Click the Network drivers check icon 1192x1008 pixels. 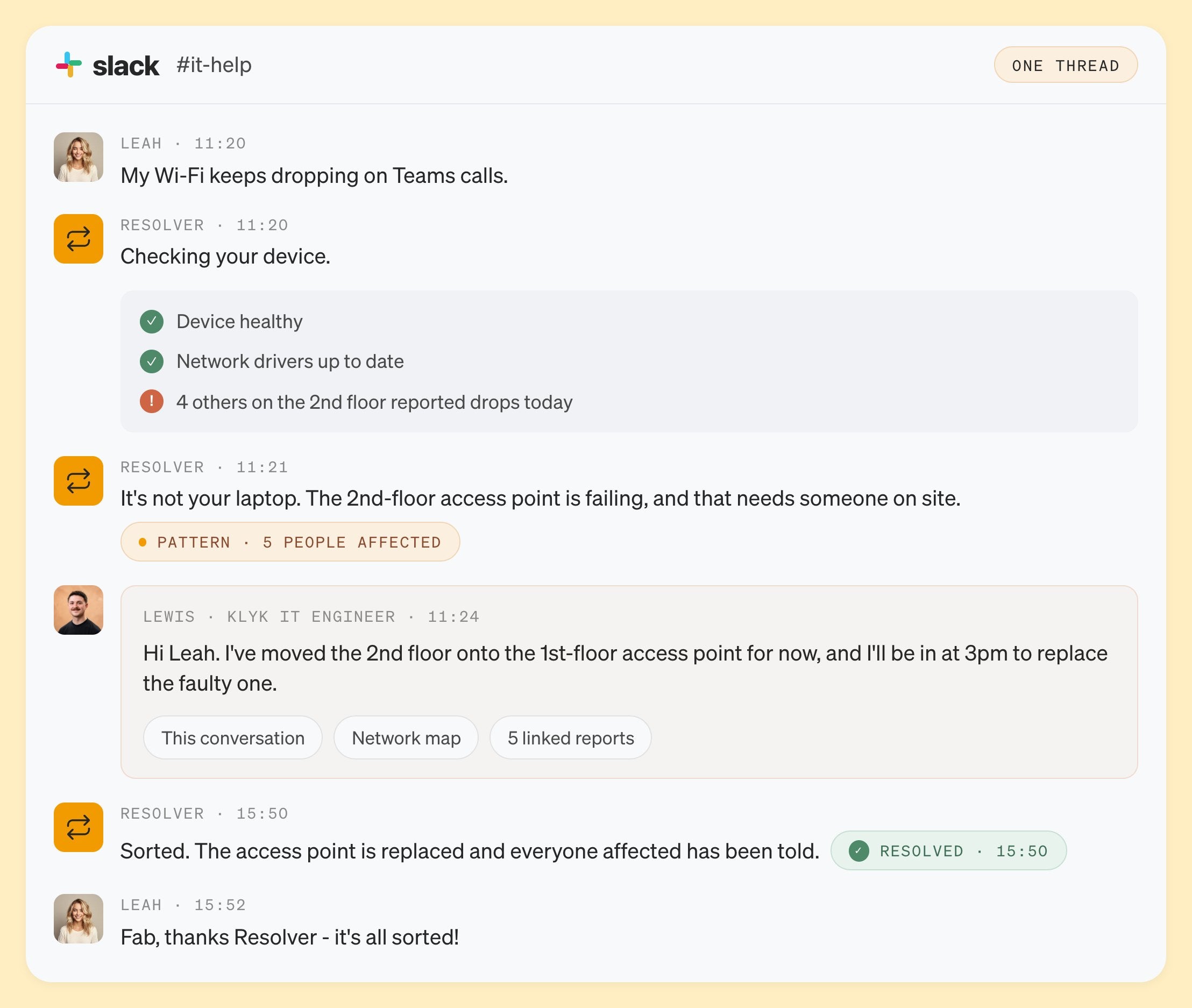tap(152, 361)
